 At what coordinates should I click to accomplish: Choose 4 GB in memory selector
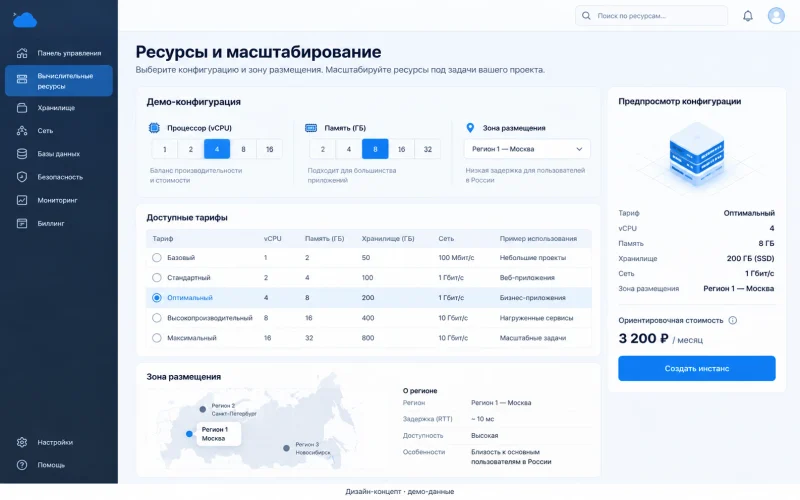pyautogui.click(x=349, y=149)
